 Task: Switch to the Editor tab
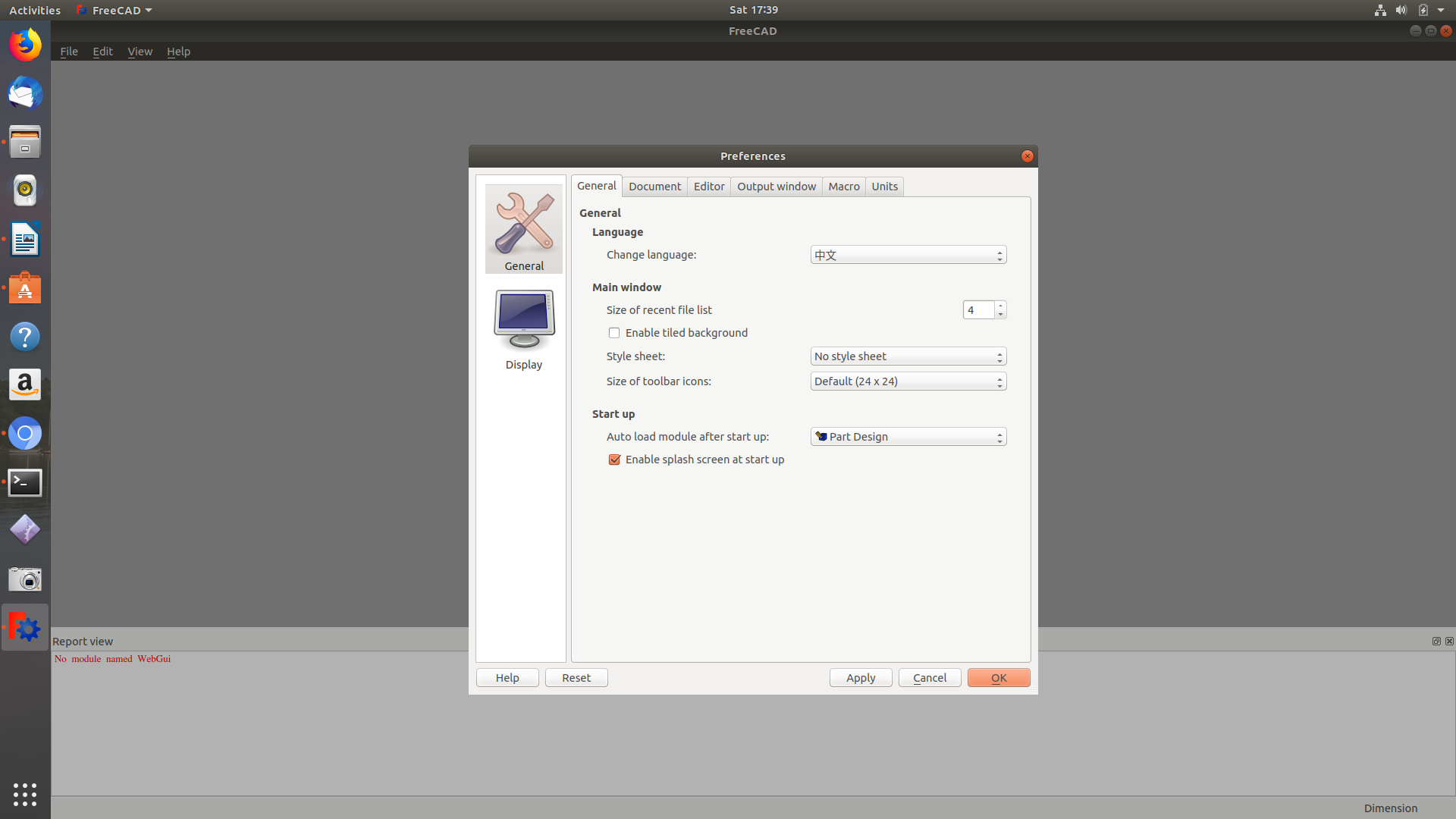(709, 187)
